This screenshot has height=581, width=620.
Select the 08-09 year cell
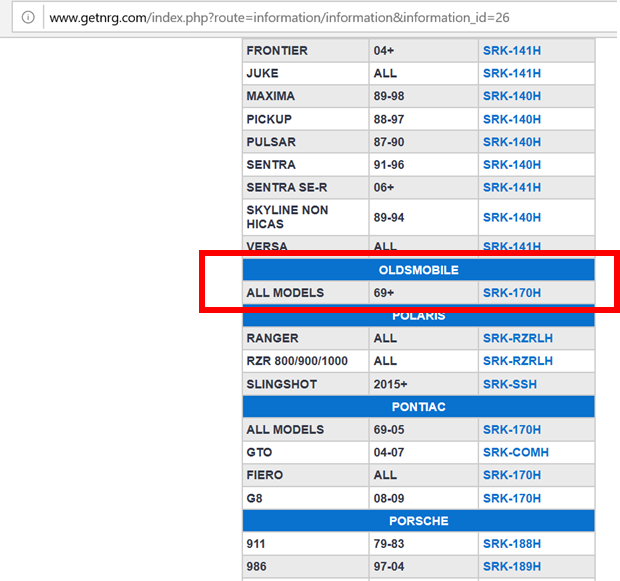click(423, 498)
